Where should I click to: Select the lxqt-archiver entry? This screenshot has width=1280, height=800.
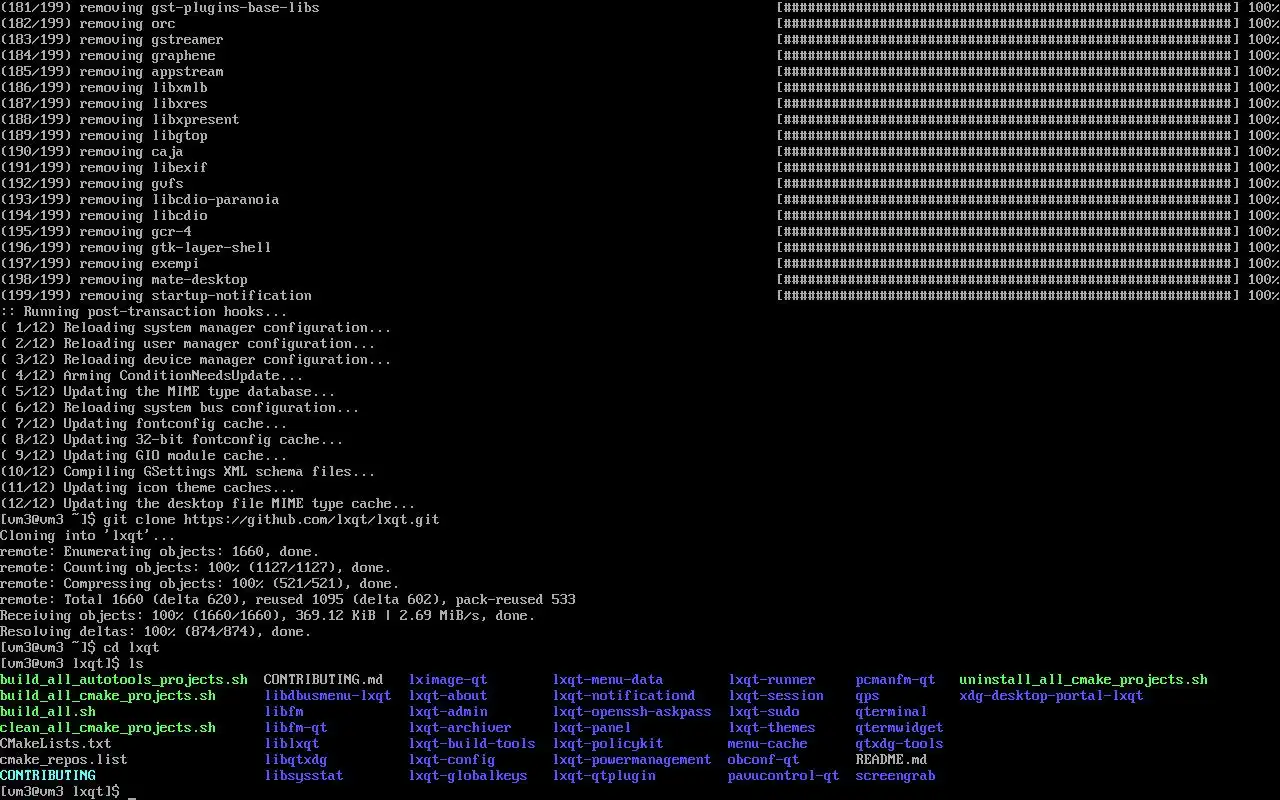tap(460, 728)
